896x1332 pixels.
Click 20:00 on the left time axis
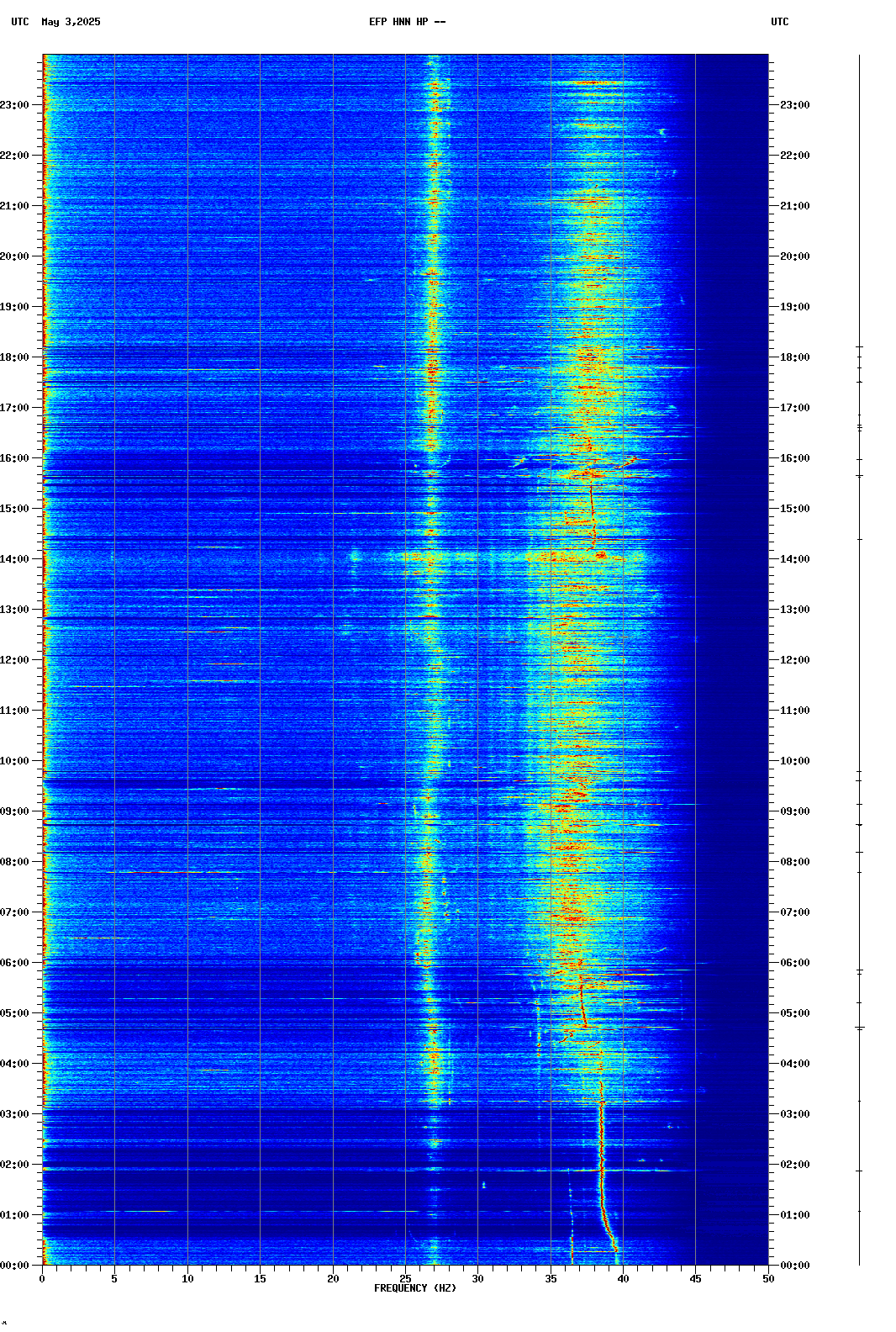coord(15,256)
